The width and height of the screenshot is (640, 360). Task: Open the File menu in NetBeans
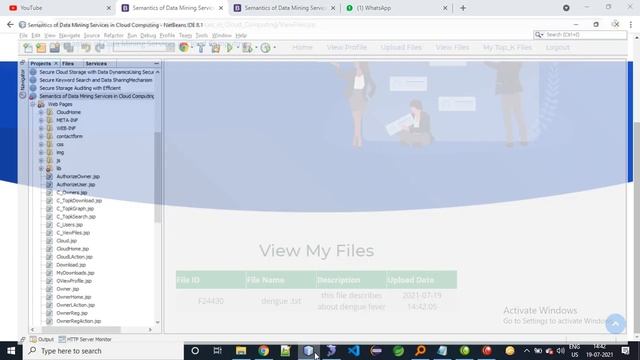tap(23, 36)
